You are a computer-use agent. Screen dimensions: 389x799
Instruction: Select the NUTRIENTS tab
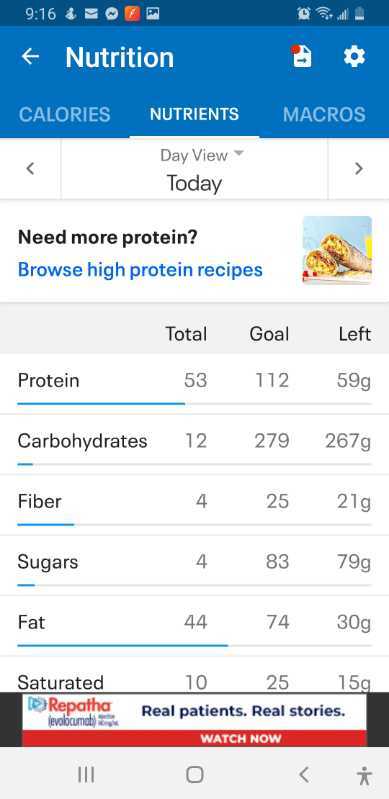click(x=194, y=114)
